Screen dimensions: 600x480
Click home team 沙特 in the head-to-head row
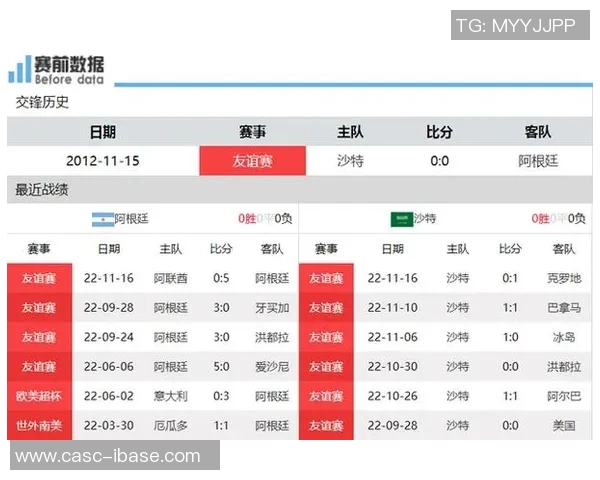tap(350, 161)
